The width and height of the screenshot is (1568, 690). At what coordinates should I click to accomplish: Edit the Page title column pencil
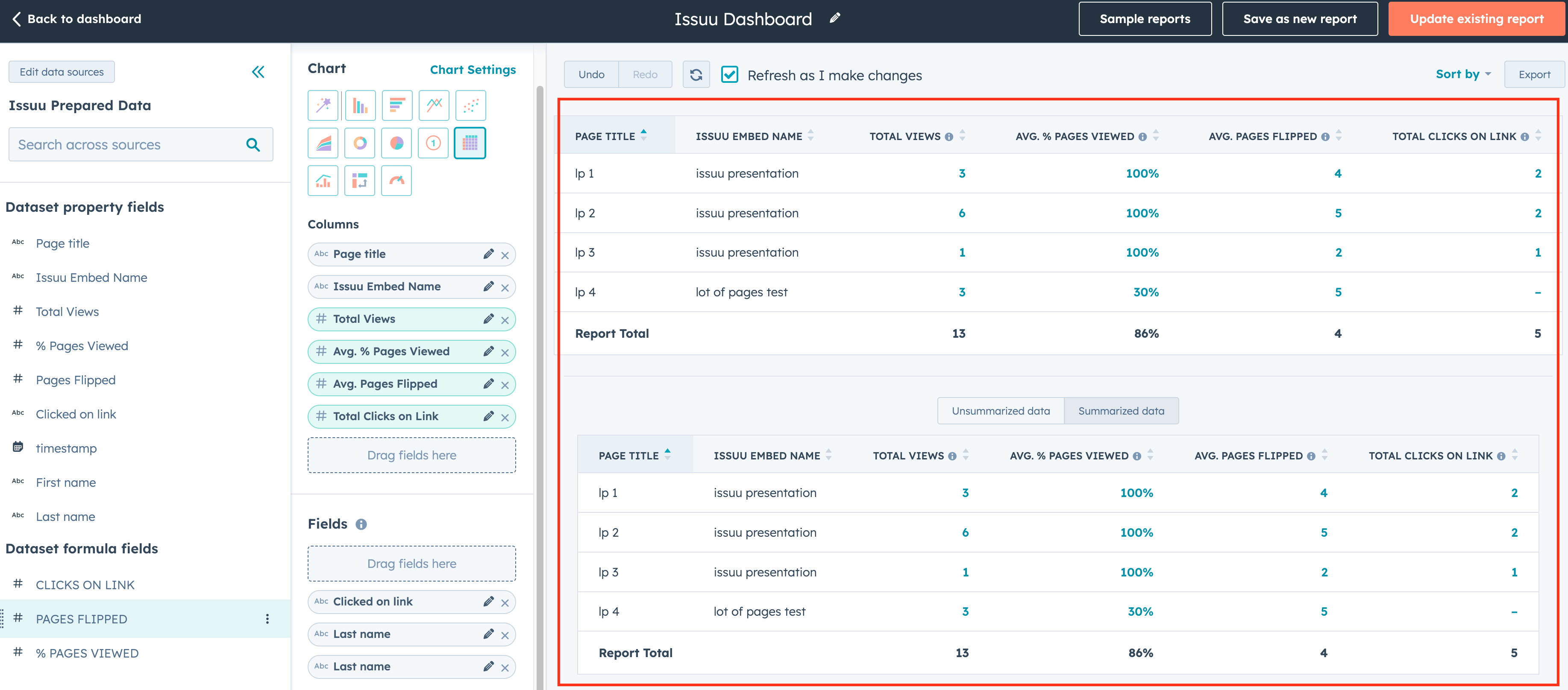[x=488, y=254]
